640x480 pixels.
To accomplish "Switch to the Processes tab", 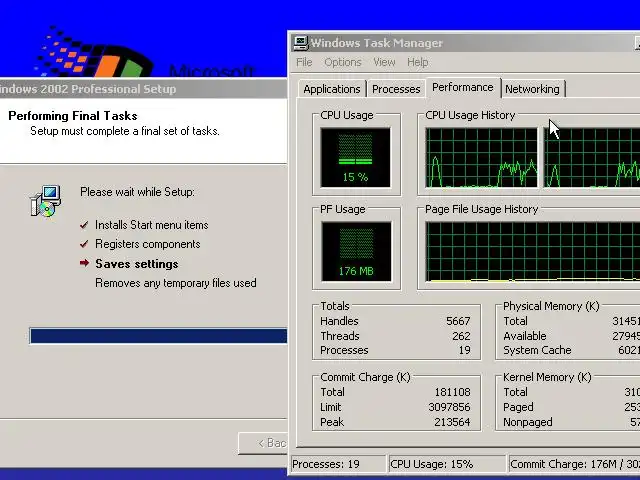I will (396, 89).
